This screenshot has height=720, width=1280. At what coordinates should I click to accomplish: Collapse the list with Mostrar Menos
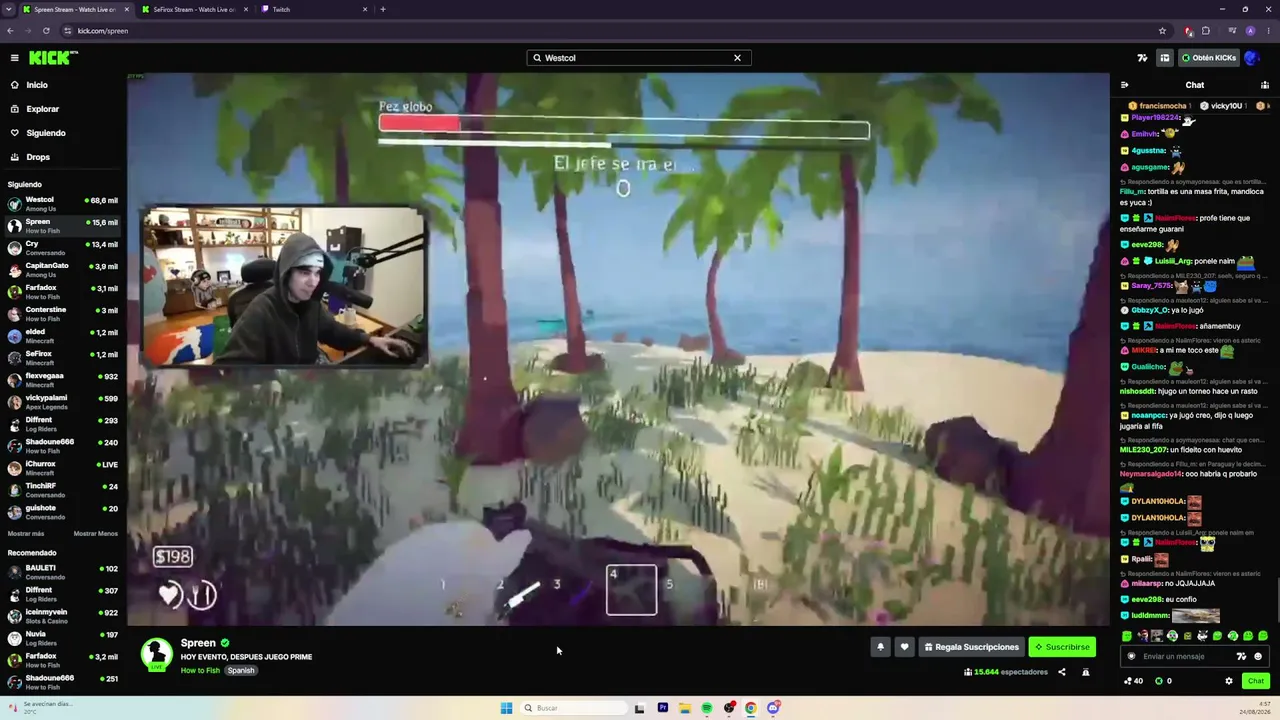pos(96,534)
